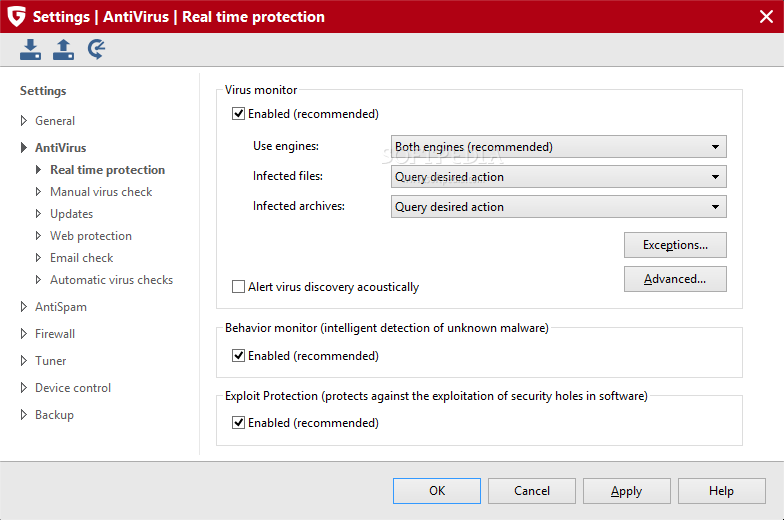Click the Advanced... button
Image resolution: width=784 pixels, height=520 pixels.
(675, 279)
